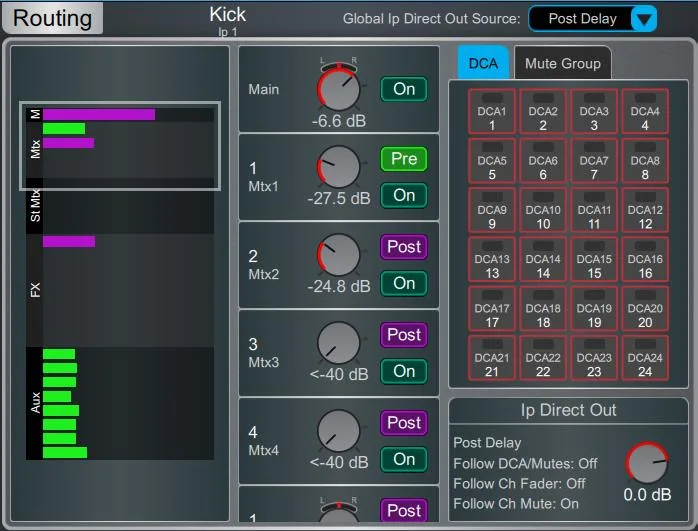The width and height of the screenshot is (698, 531).
Task: Click Follow Ch Mute: On setting
Action: coord(516,503)
